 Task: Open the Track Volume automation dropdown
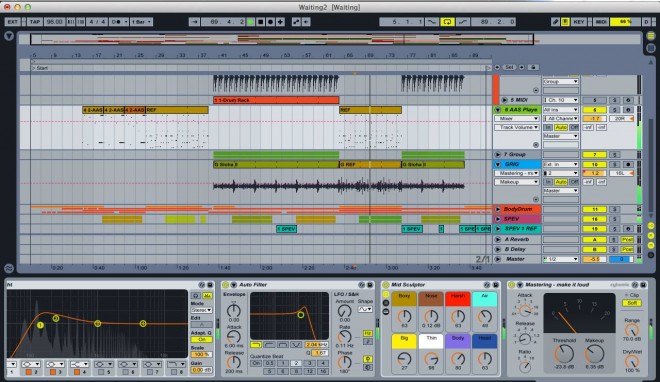point(517,127)
